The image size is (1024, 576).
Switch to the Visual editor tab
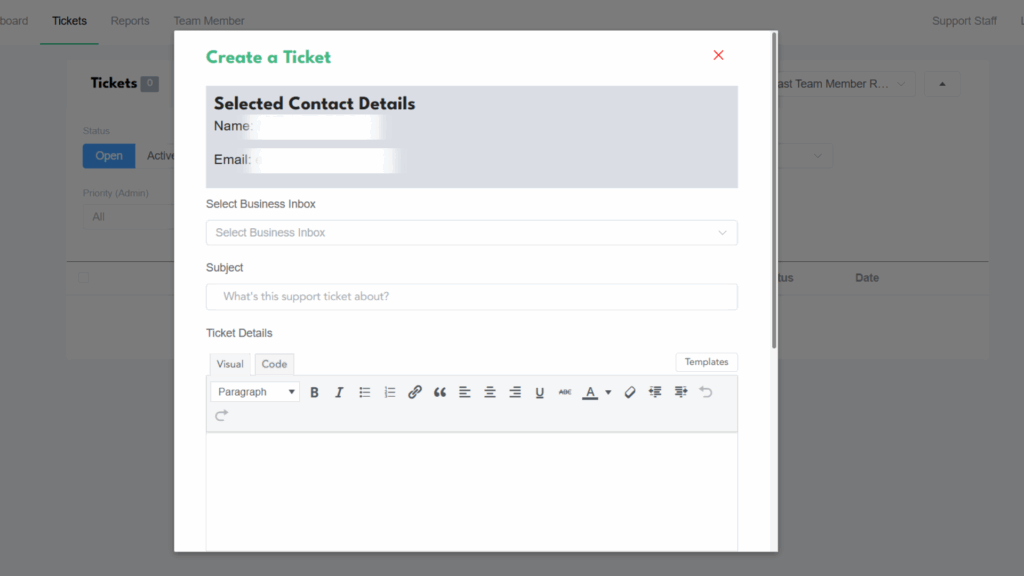tap(230, 364)
